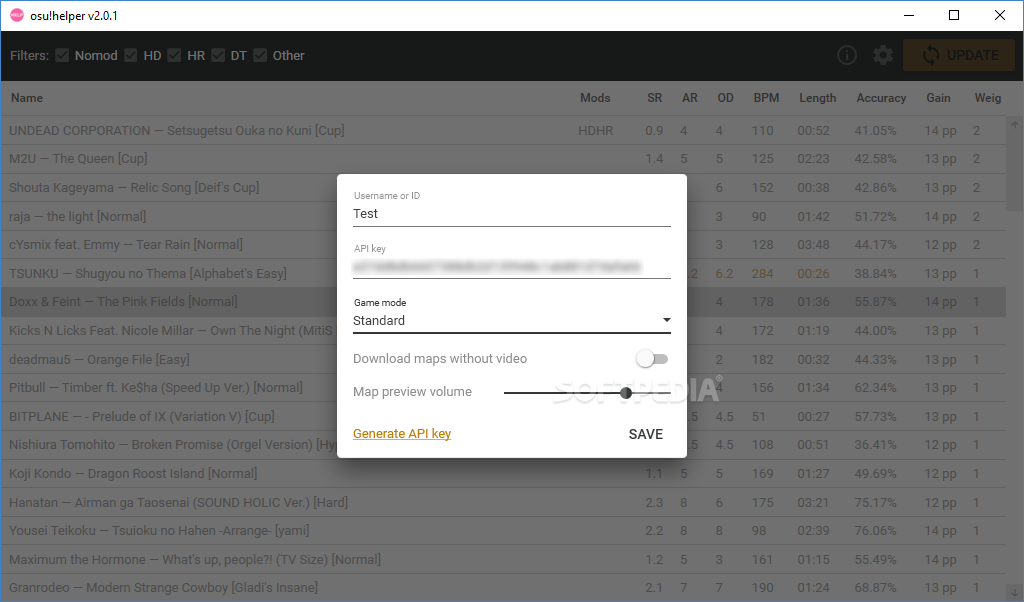1024x602 pixels.
Task: Open the Game mode Standard dropdown
Action: (x=511, y=321)
